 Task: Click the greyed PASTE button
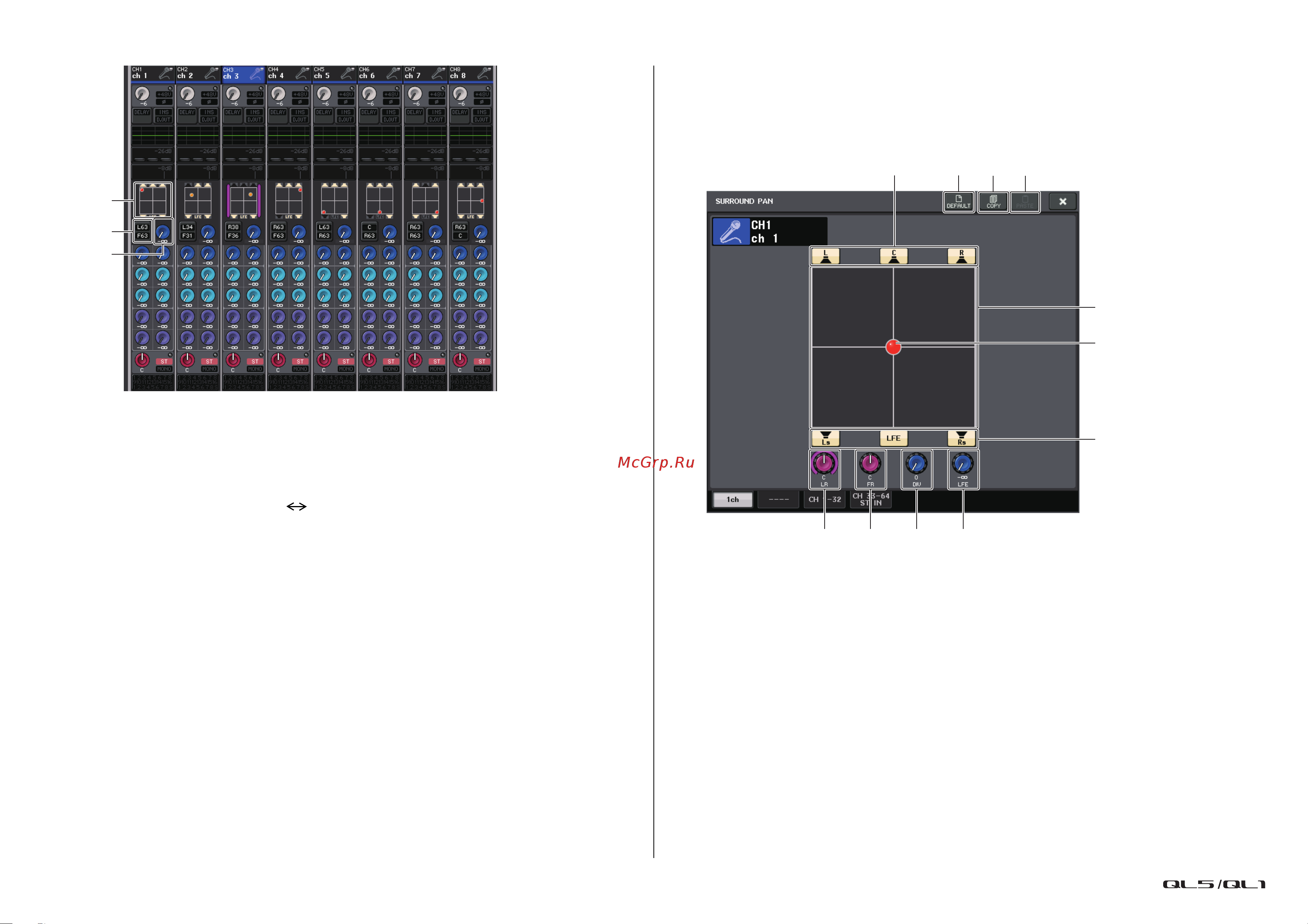[1025, 201]
